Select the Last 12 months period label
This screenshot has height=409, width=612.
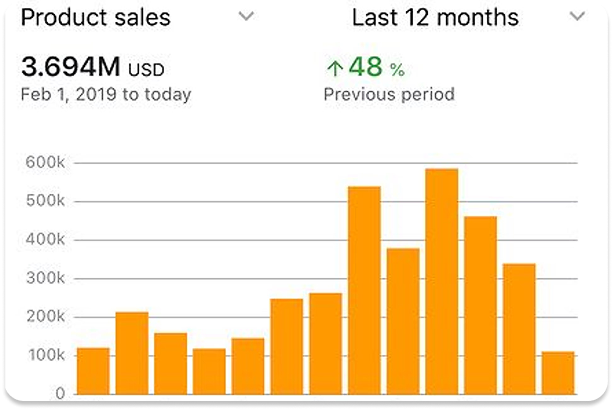435,18
